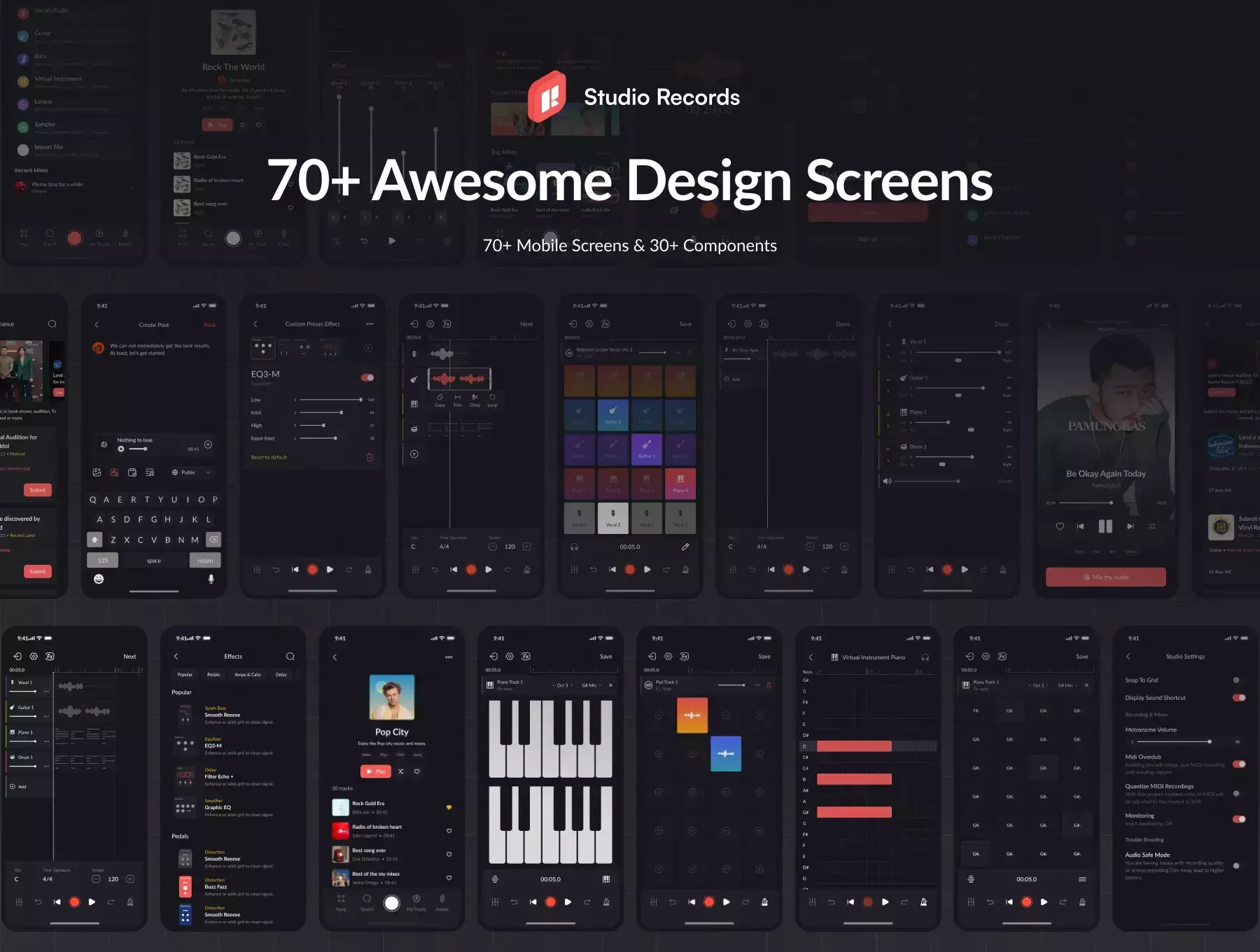Viewport: 1260px width, 952px height.
Task: Go back from the Create Post screen
Action: (97, 325)
